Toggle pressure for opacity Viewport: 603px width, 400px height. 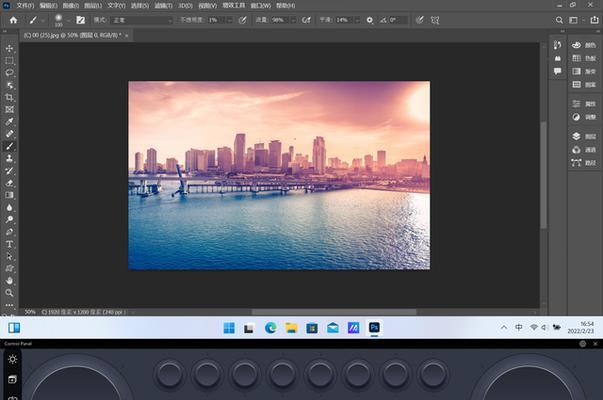(x=242, y=20)
